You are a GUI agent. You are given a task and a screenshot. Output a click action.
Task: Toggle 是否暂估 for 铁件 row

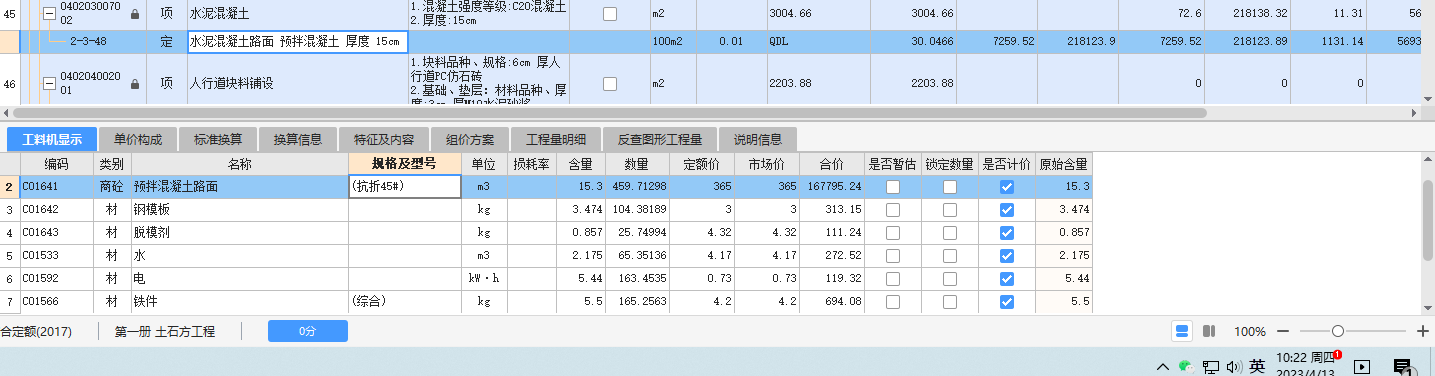[x=892, y=301]
